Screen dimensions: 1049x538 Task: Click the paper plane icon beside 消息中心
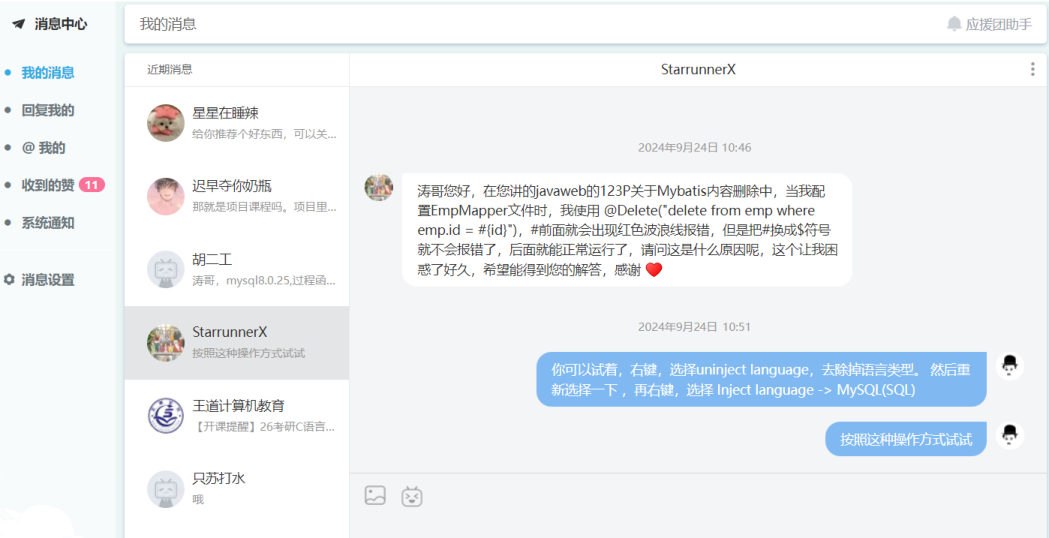tap(19, 24)
